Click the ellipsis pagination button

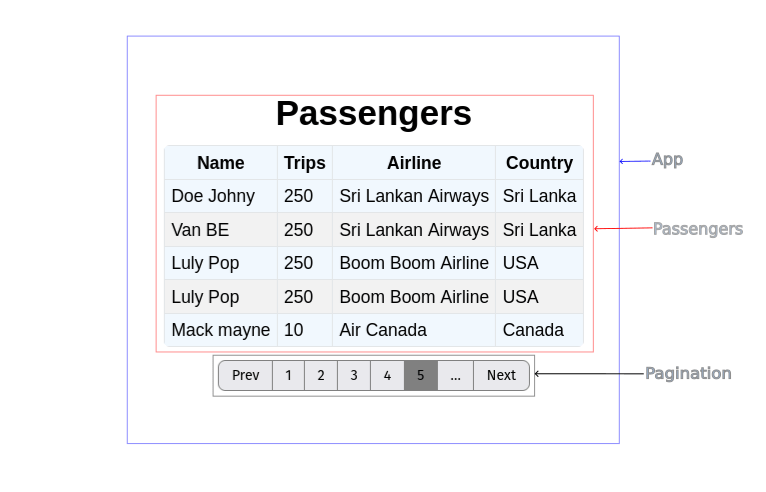click(455, 375)
